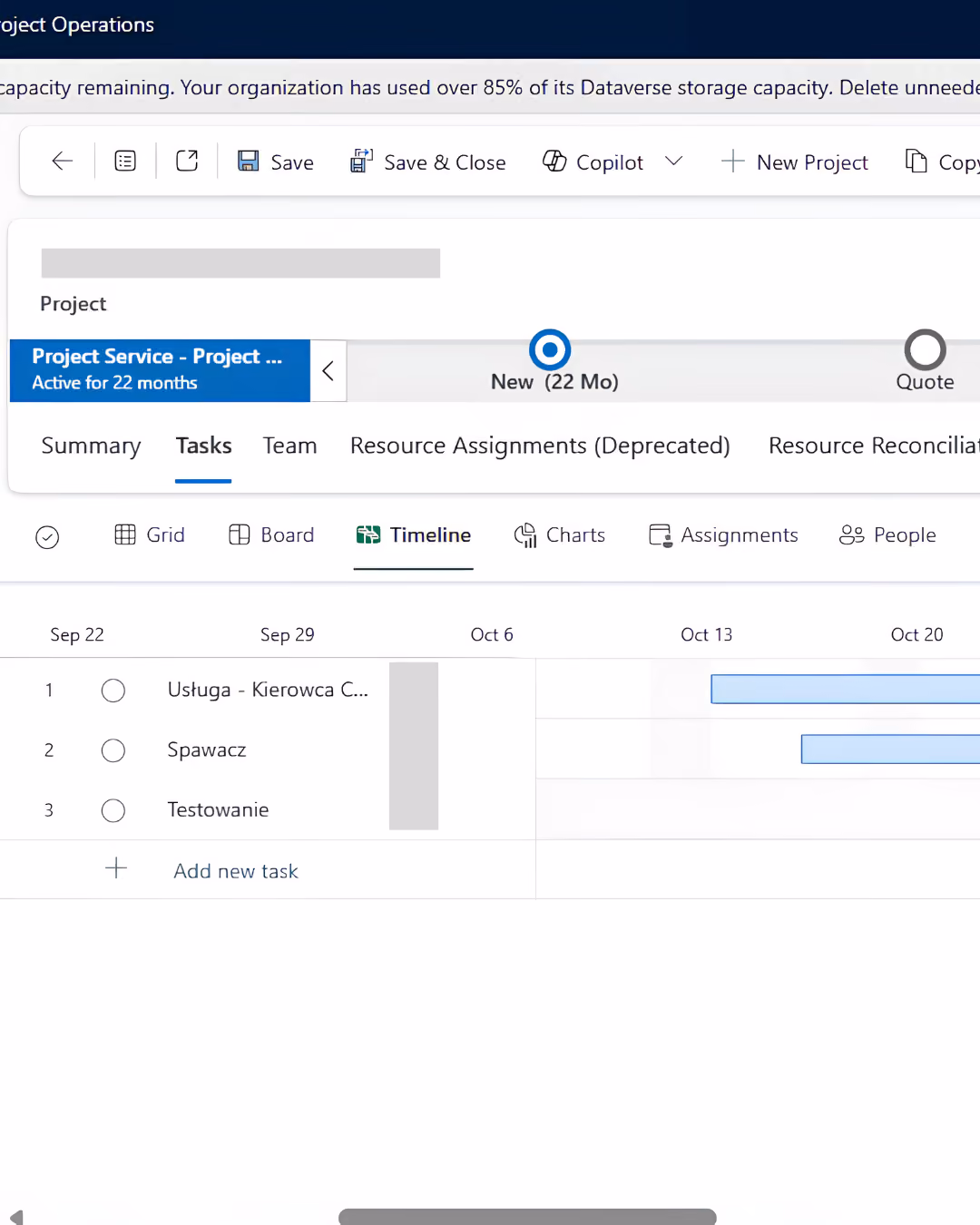Switch to the Summary tab

point(91,446)
